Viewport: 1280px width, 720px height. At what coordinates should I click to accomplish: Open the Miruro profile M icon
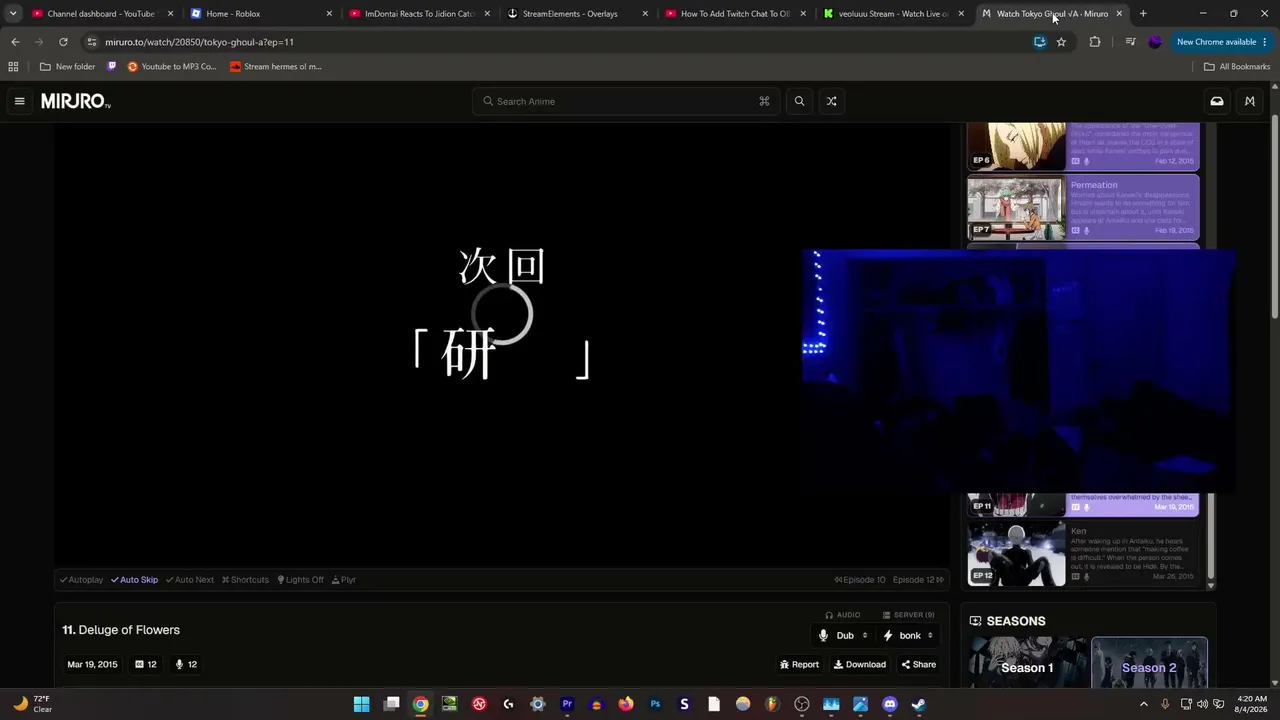[x=1249, y=101]
